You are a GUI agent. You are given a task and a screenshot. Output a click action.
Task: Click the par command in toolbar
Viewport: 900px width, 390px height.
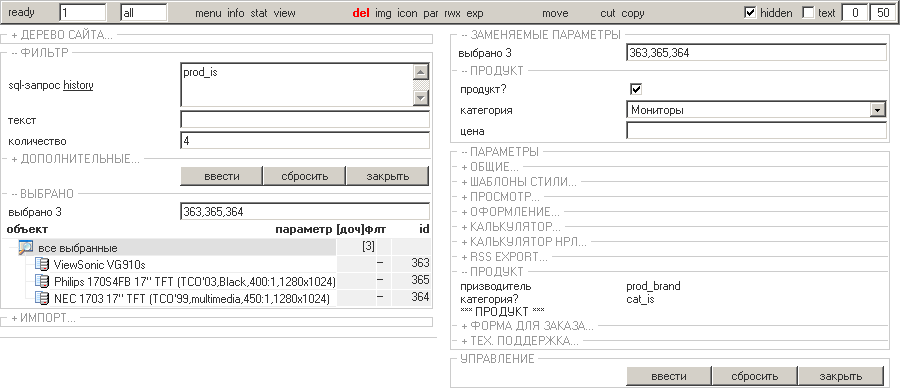(x=431, y=13)
